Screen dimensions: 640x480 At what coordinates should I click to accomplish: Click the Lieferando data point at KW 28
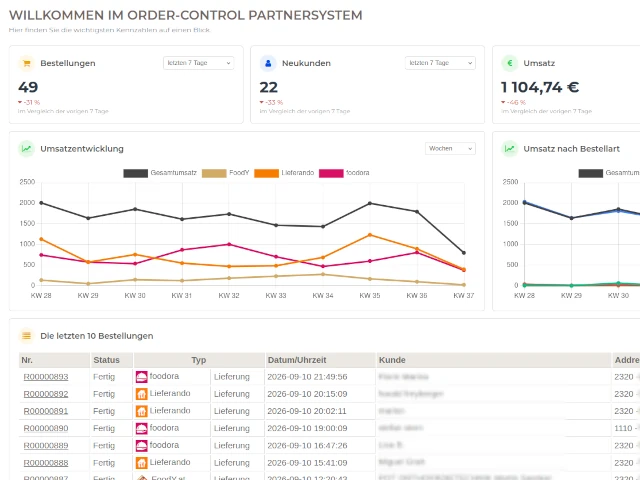pyautogui.click(x=41, y=239)
